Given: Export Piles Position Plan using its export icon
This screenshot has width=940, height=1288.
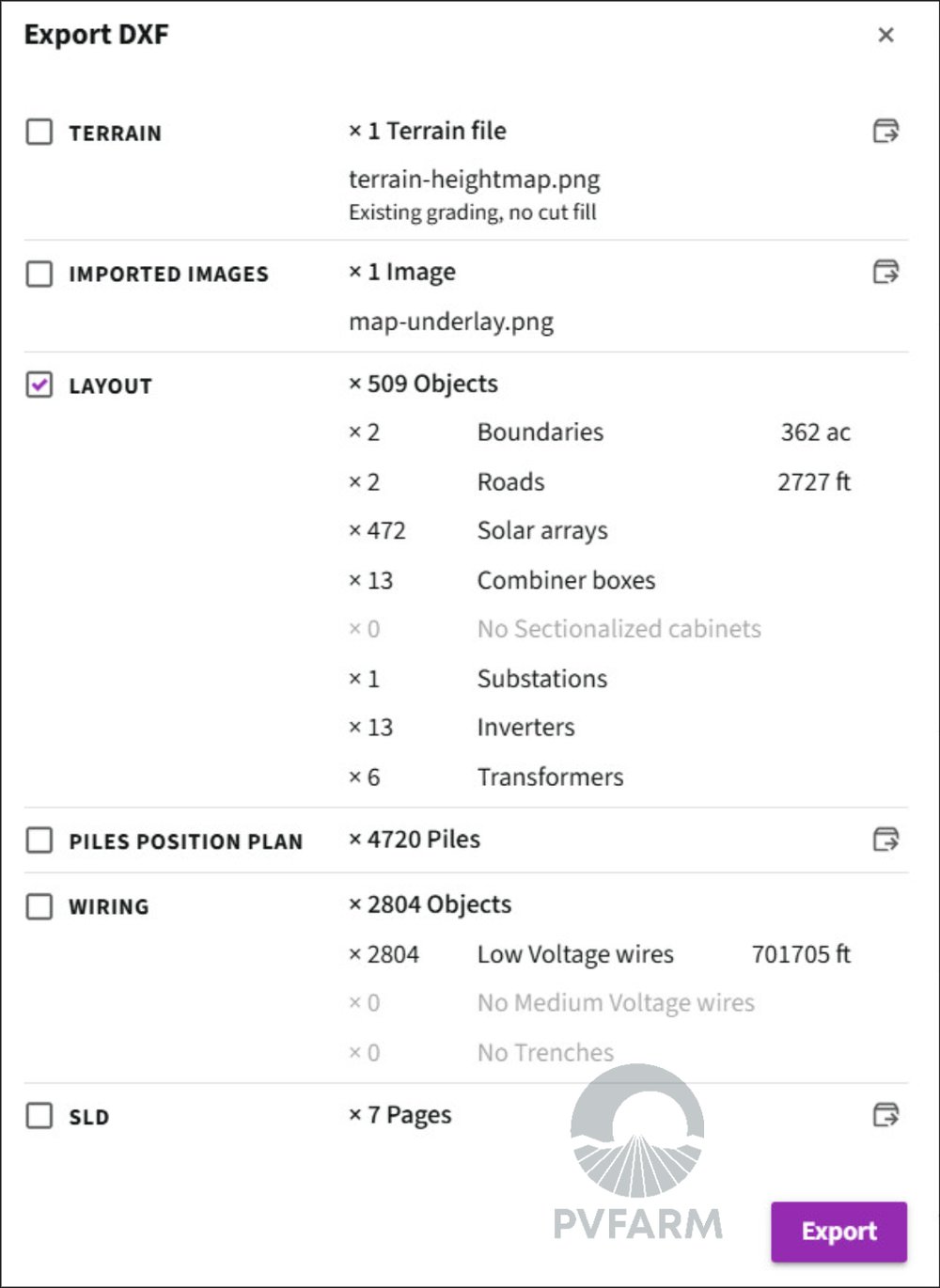Looking at the screenshot, I should 885,841.
